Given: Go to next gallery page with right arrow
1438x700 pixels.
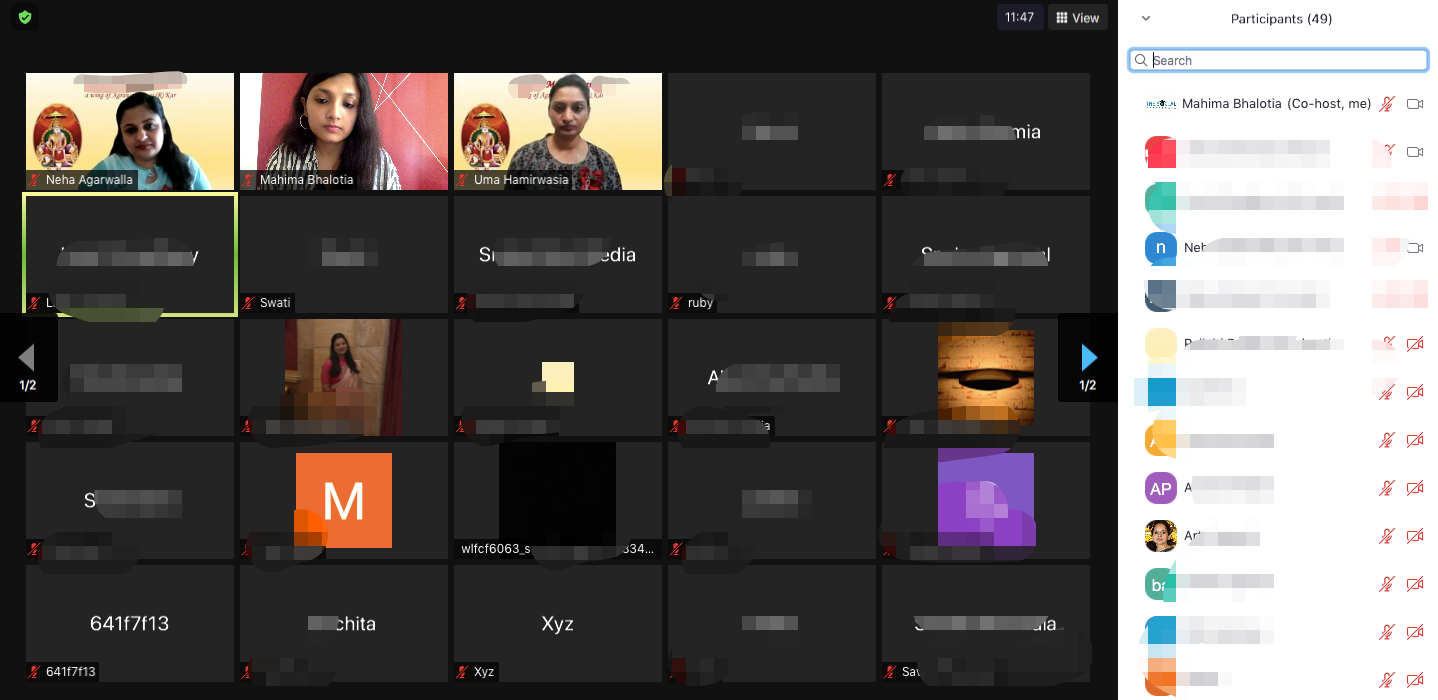Looking at the screenshot, I should point(1089,358).
